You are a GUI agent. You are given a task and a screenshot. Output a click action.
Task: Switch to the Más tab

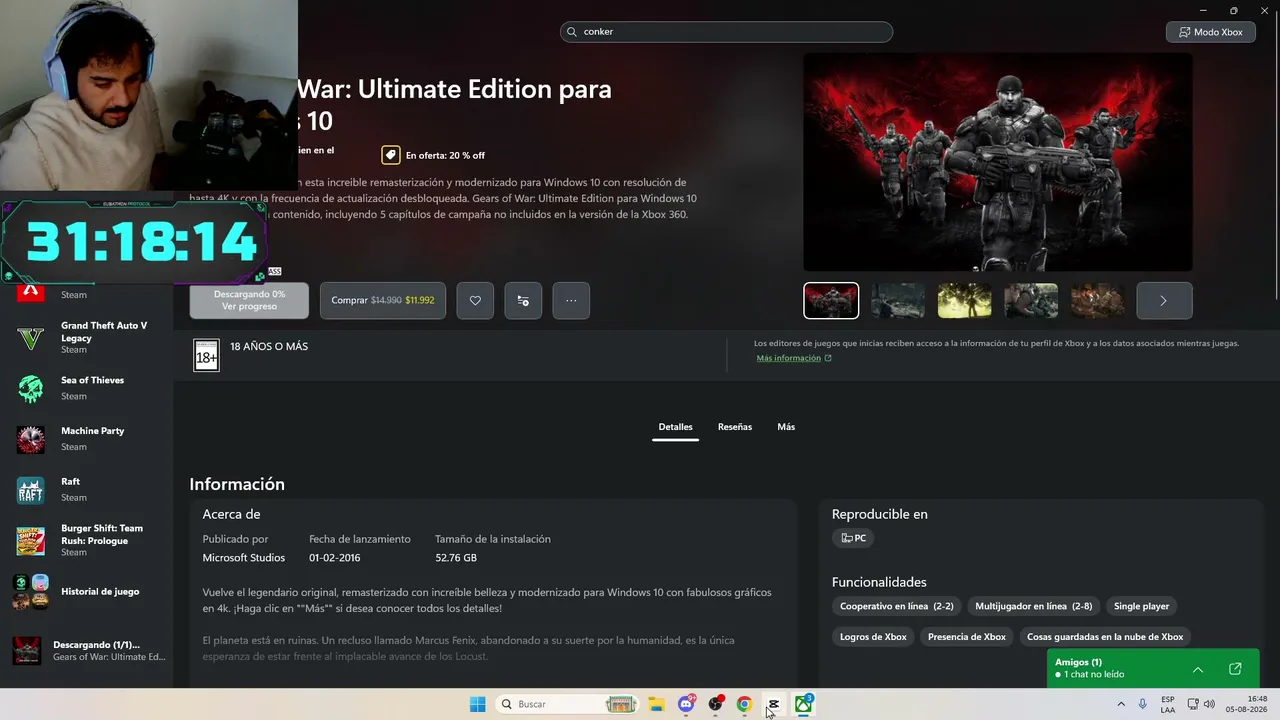click(x=786, y=427)
